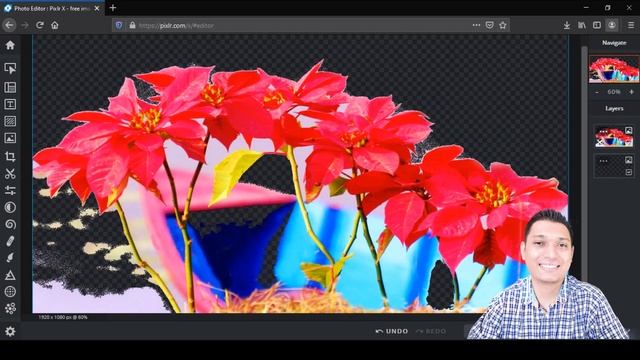Open page actions three-dot menu in address bar

[476, 25]
